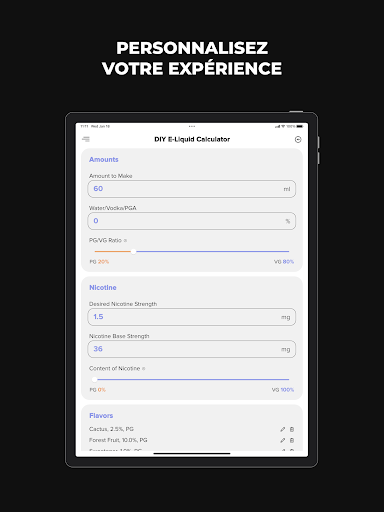This screenshot has height=512, width=384.
Task: Edit the Cactus flavor with its pencil icon
Action: pyautogui.click(x=283, y=429)
